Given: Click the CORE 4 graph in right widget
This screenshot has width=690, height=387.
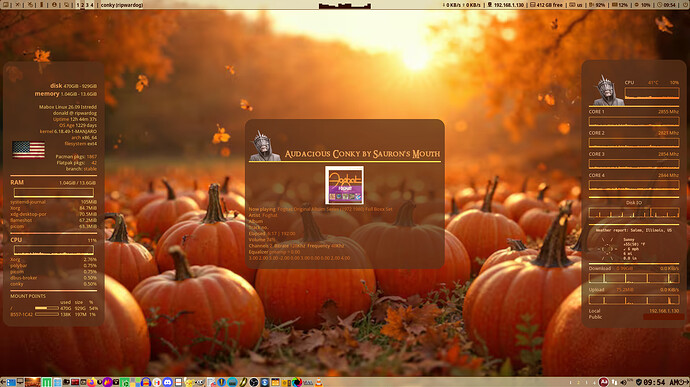Looking at the screenshot, I should (634, 185).
